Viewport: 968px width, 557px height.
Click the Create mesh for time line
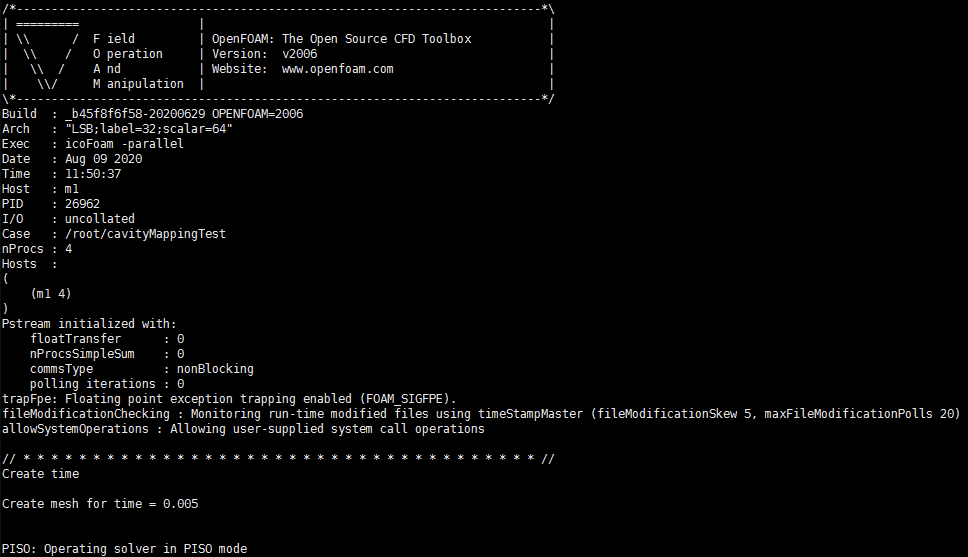100,504
